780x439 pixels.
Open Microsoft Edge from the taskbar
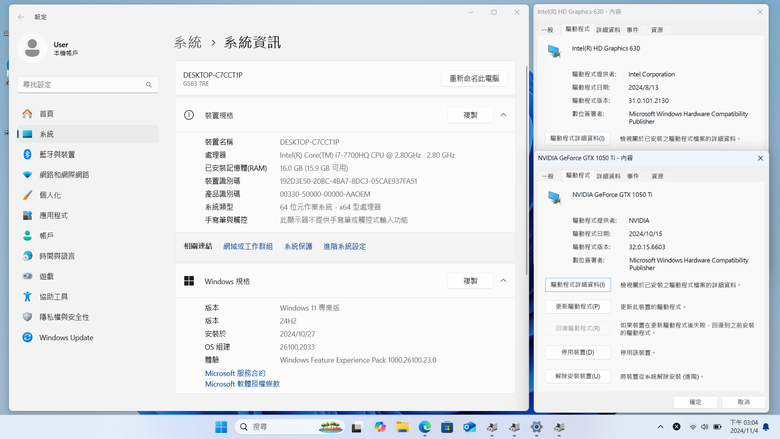pyautogui.click(x=425, y=427)
